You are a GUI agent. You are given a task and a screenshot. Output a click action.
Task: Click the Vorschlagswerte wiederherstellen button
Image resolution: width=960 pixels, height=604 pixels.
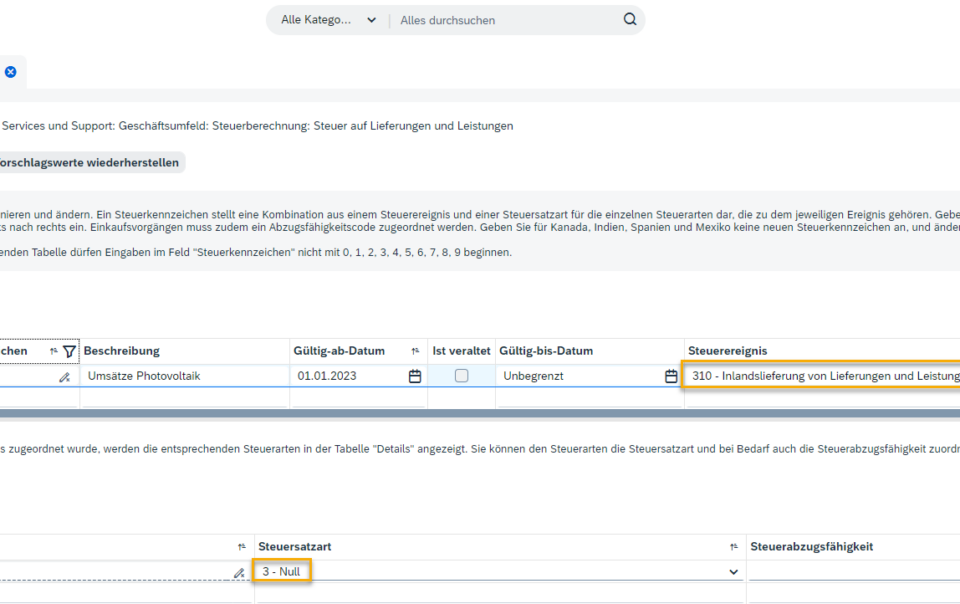[x=91, y=162]
